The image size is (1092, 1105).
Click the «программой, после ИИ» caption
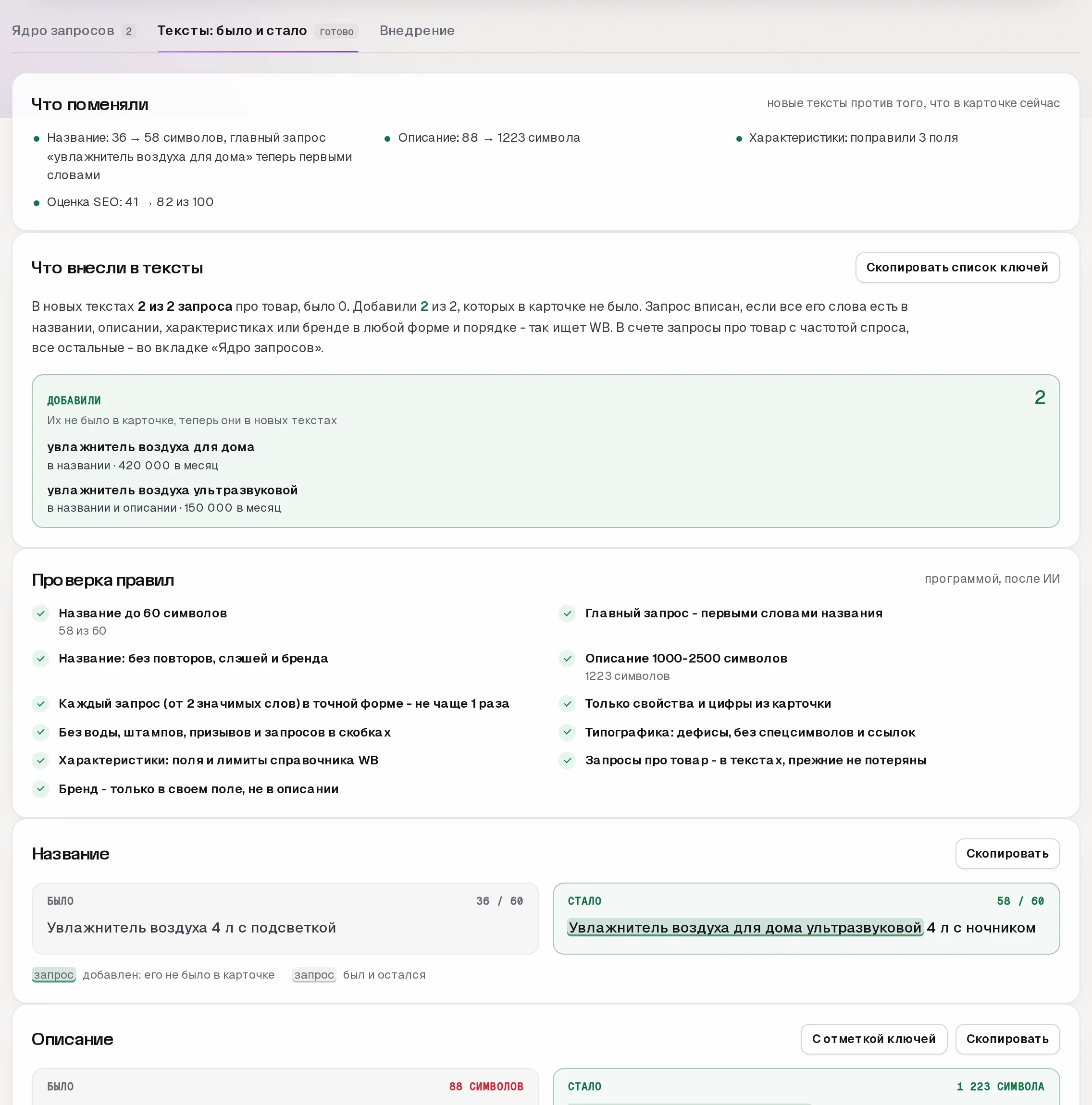point(992,579)
